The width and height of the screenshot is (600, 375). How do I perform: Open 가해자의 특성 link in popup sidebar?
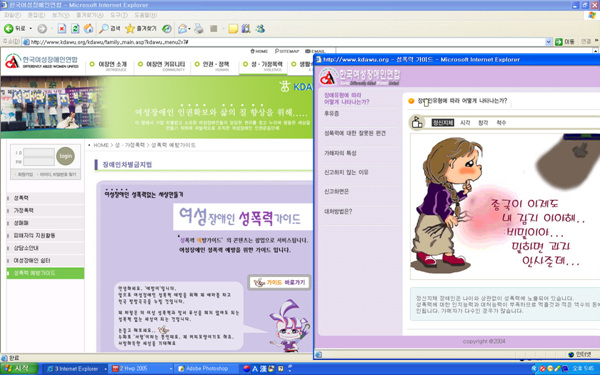click(340, 153)
